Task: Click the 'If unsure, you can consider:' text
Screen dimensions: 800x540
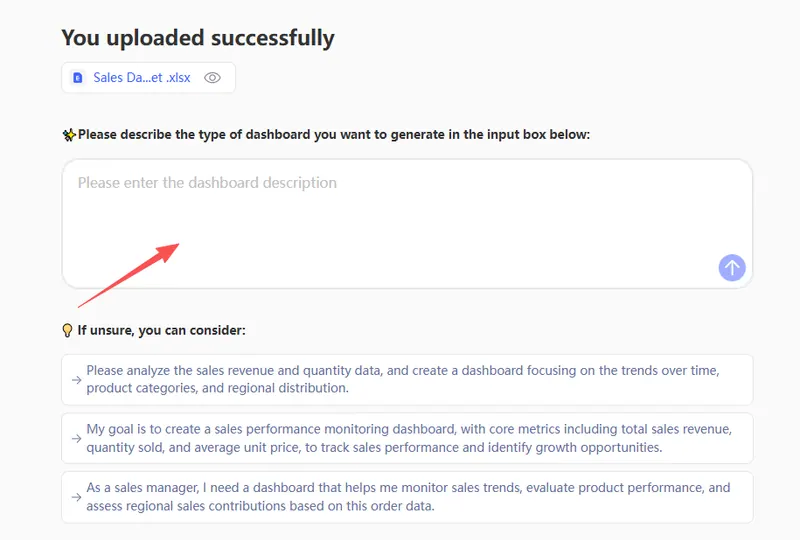Action: tap(161, 330)
